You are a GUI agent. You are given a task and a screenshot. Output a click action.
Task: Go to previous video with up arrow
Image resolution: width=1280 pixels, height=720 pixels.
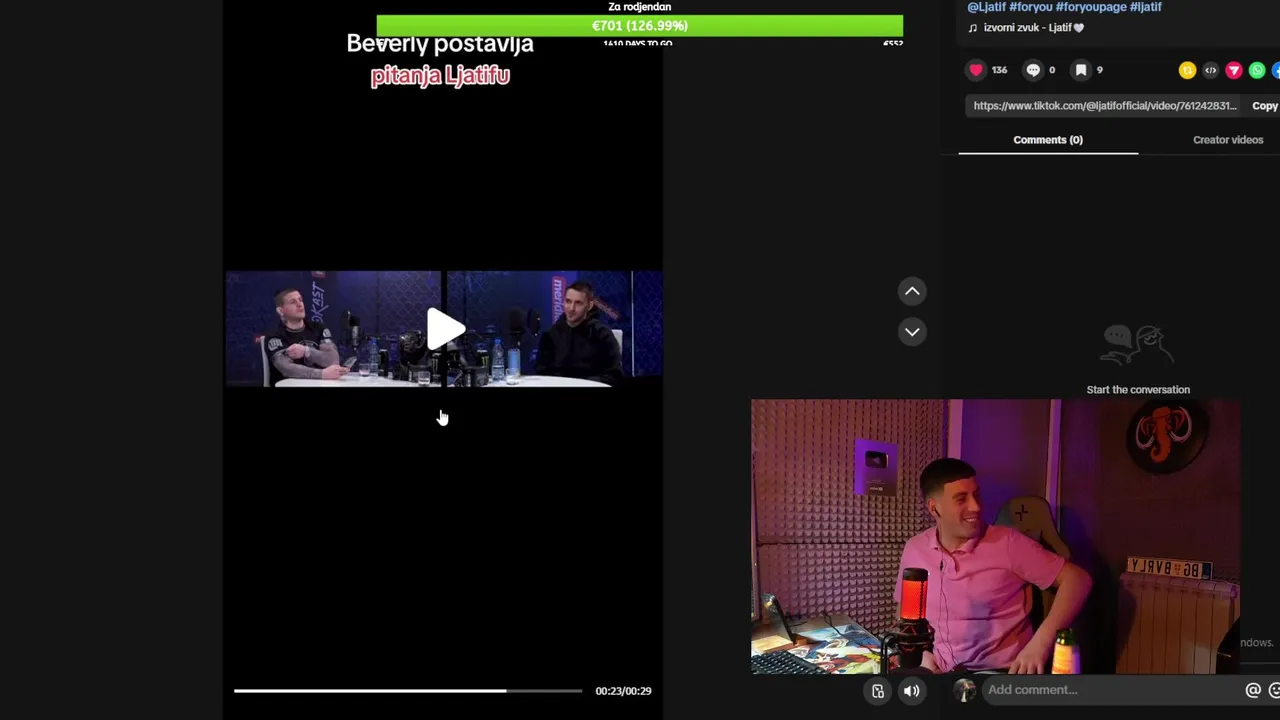[912, 291]
